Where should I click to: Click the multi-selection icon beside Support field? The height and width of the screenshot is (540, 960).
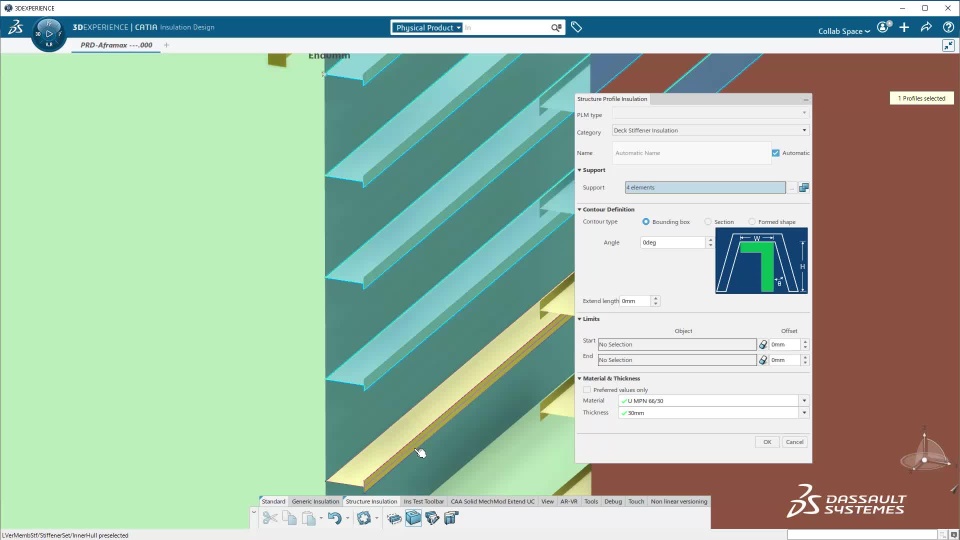[804, 187]
